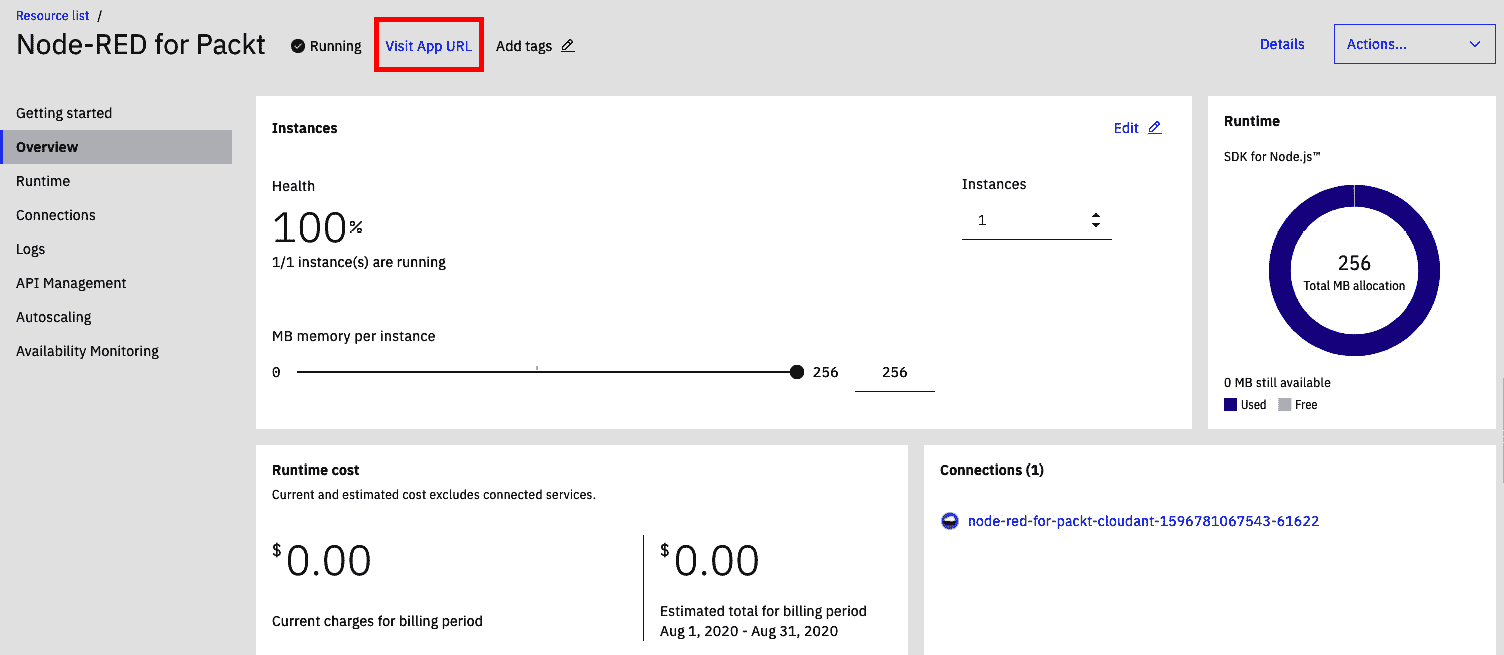Click '0 MB still available' text
The width and height of the screenshot is (1504, 655).
1277,383
